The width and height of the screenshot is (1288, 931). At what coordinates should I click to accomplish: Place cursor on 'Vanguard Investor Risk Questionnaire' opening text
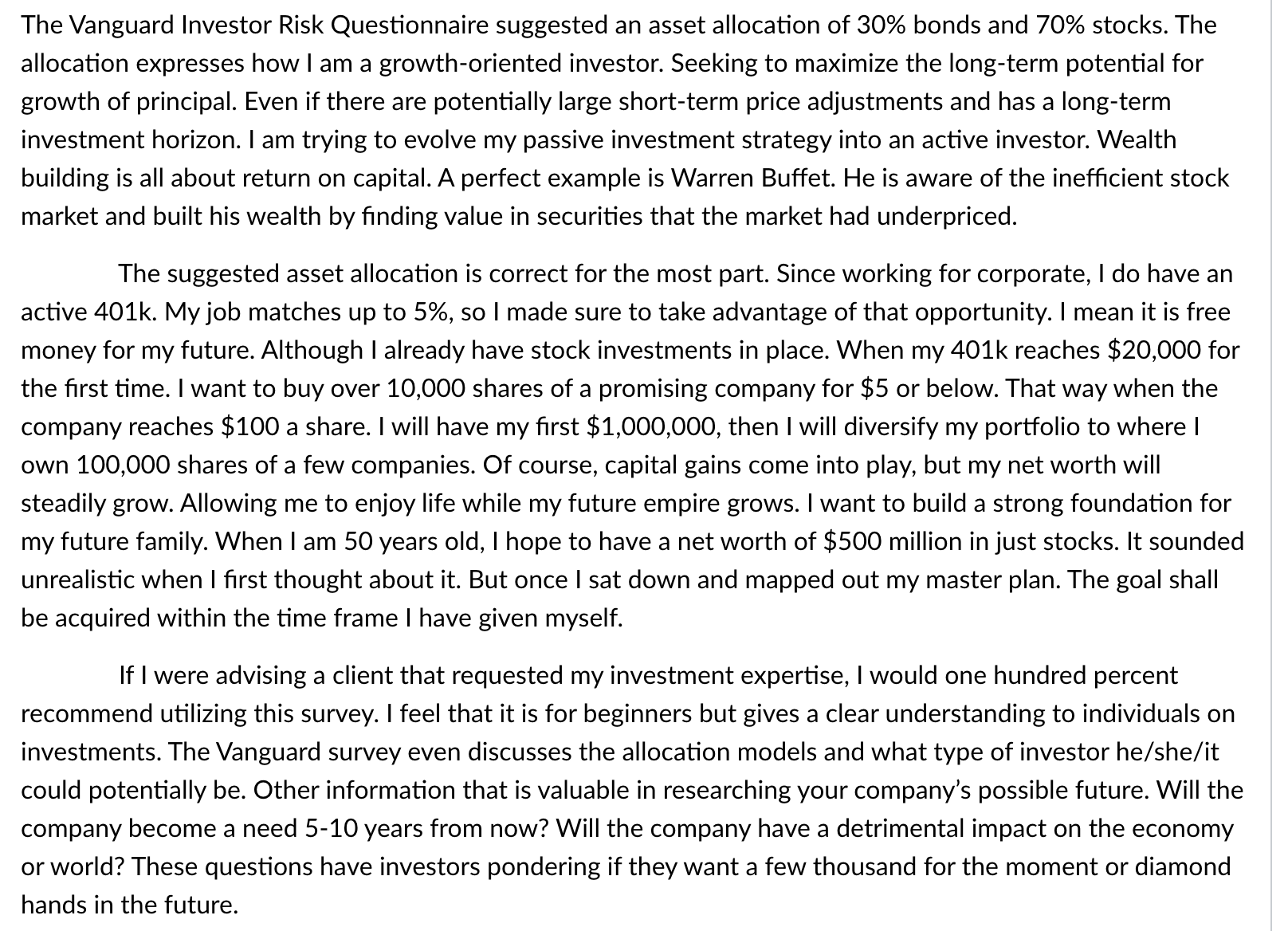click(x=281, y=26)
